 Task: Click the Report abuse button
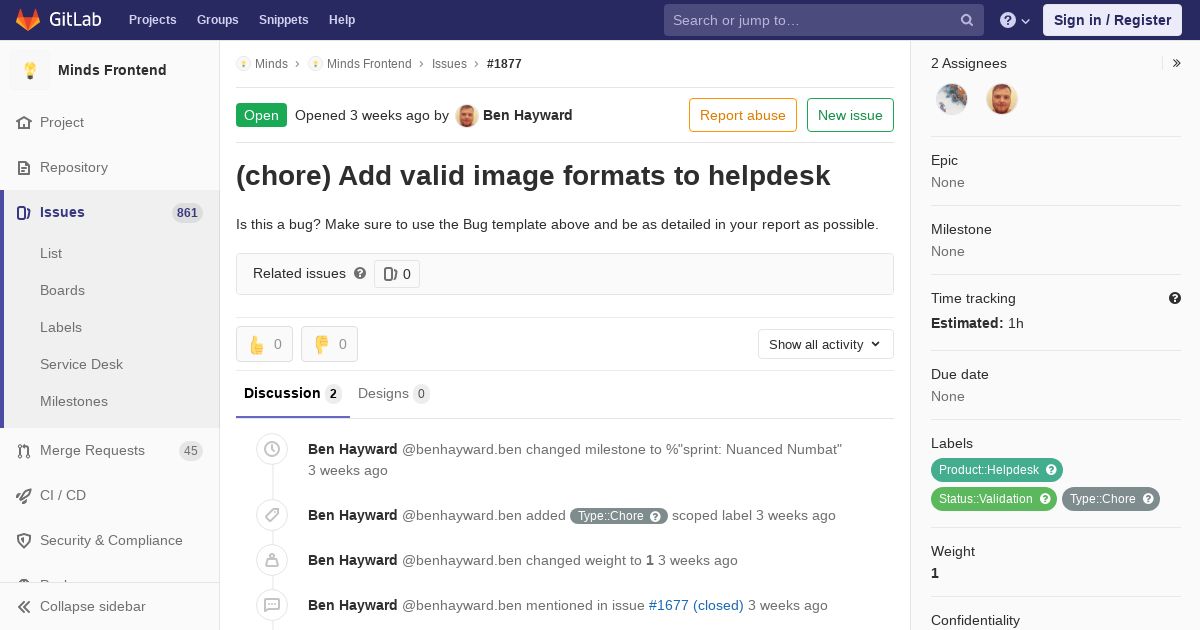click(x=743, y=115)
